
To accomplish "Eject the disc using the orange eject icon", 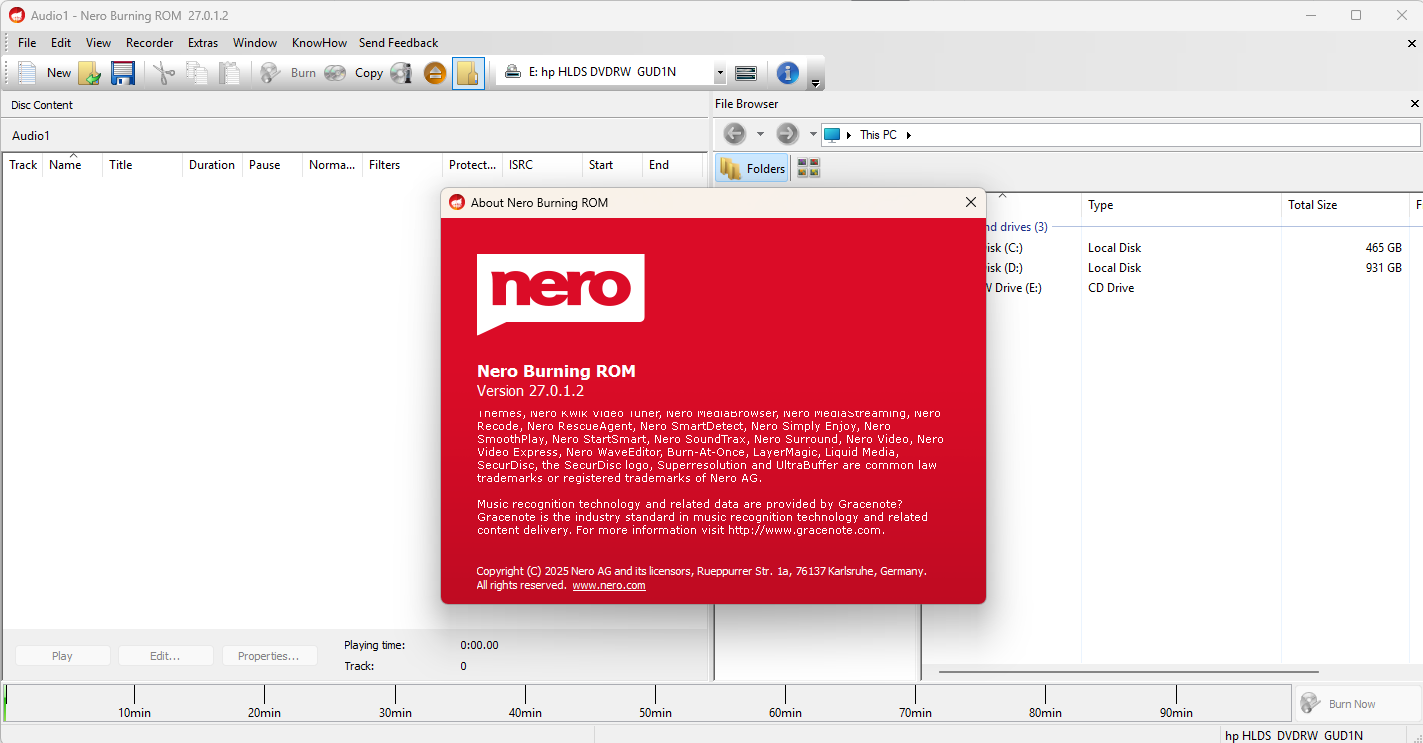I will 435,73.
